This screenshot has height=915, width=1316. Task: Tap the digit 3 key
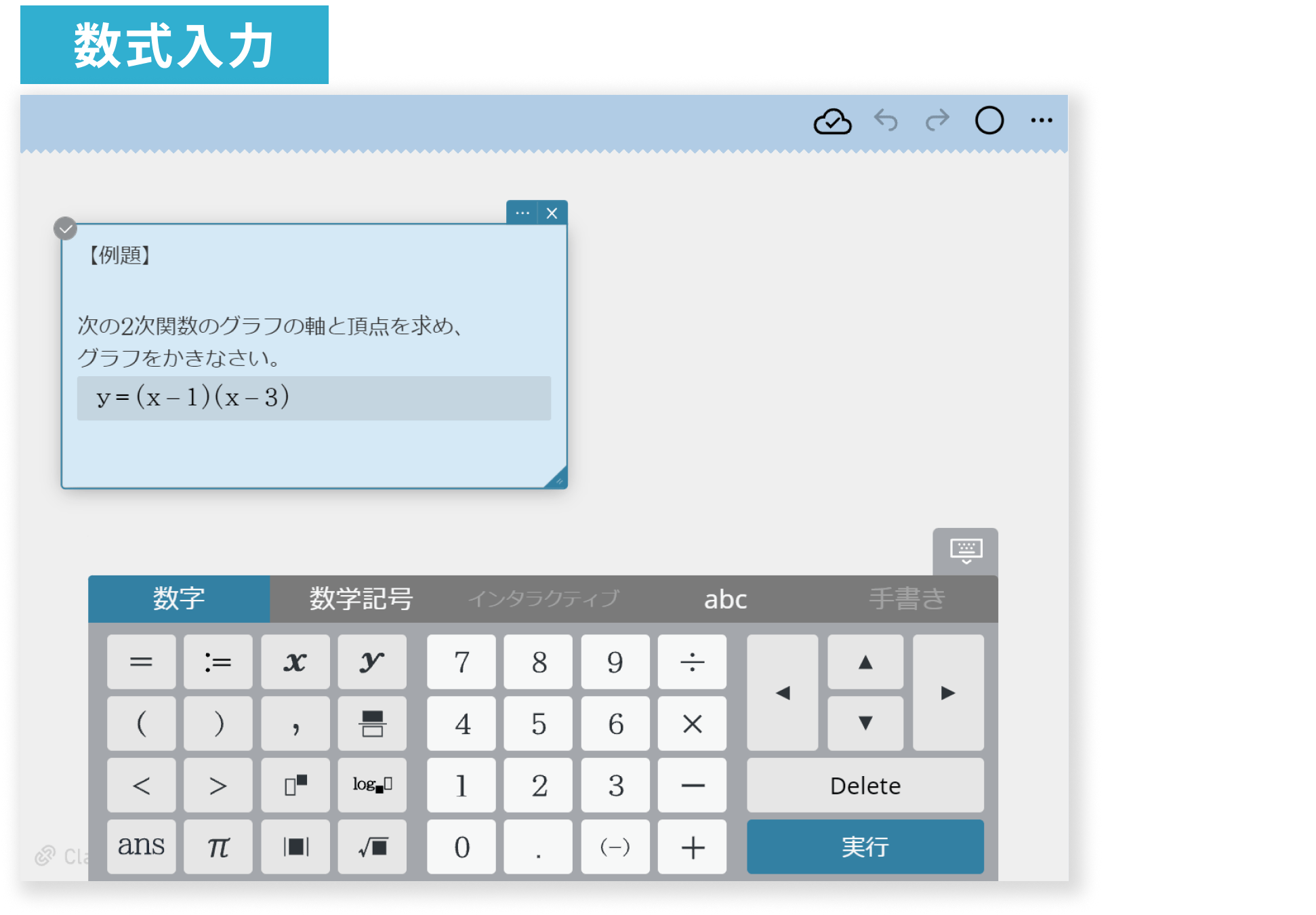point(615,786)
